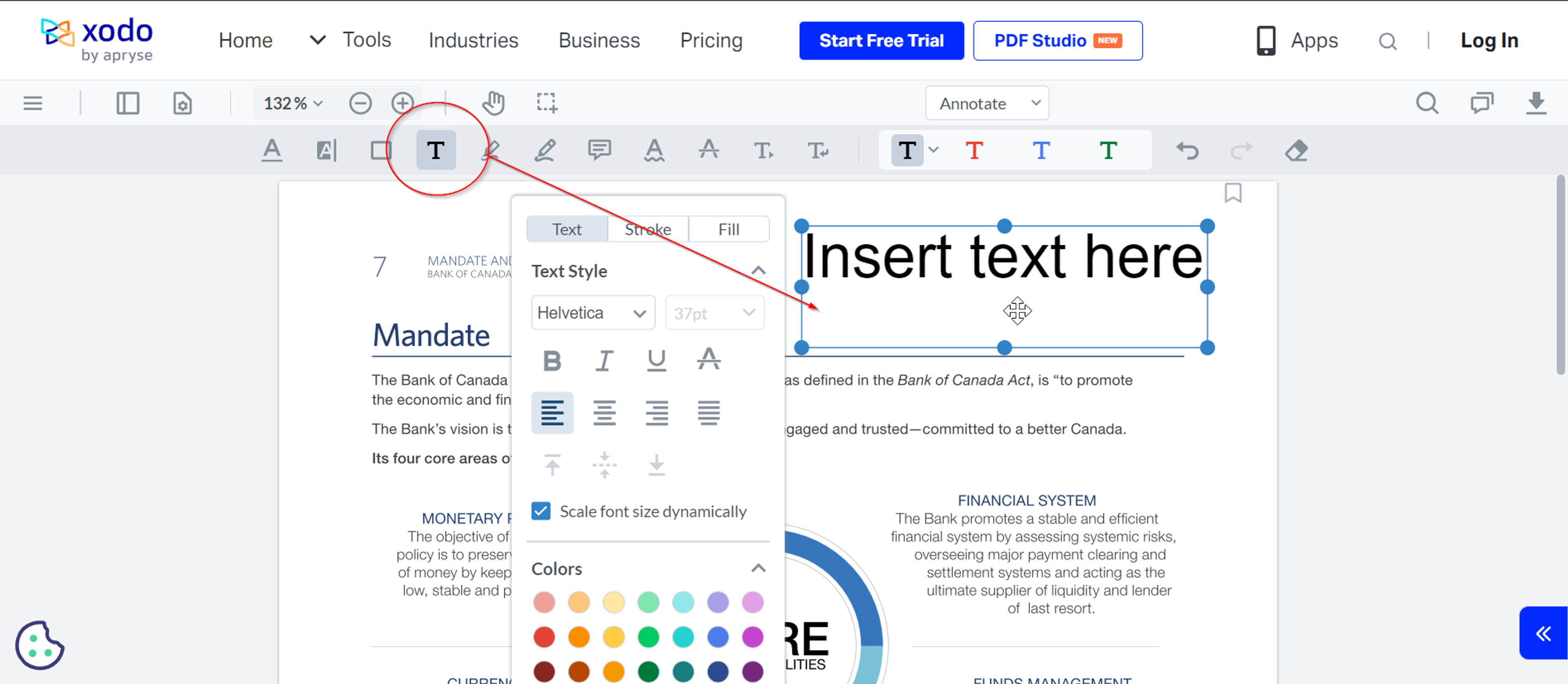Open the hamburger menu icon
This screenshot has width=1568, height=684.
[33, 103]
